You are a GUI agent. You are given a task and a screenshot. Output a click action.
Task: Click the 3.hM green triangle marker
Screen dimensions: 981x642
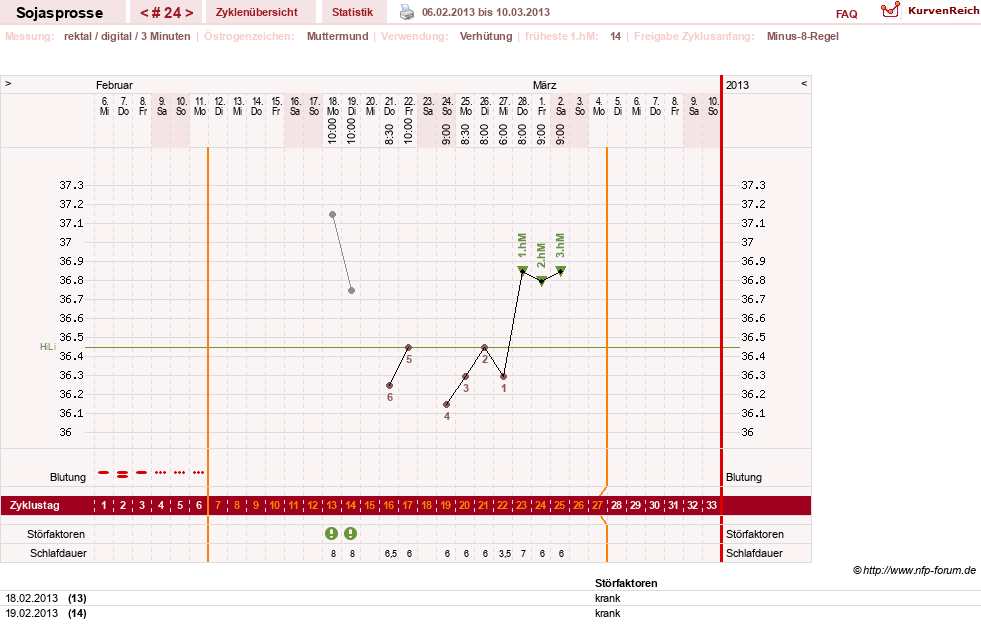pyautogui.click(x=561, y=270)
